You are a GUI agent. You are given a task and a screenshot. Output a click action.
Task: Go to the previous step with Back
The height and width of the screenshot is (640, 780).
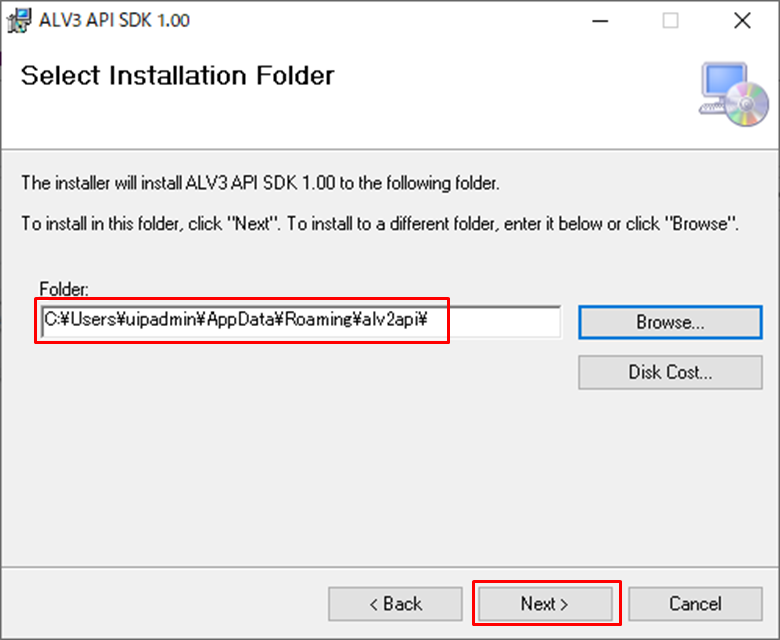click(x=395, y=603)
